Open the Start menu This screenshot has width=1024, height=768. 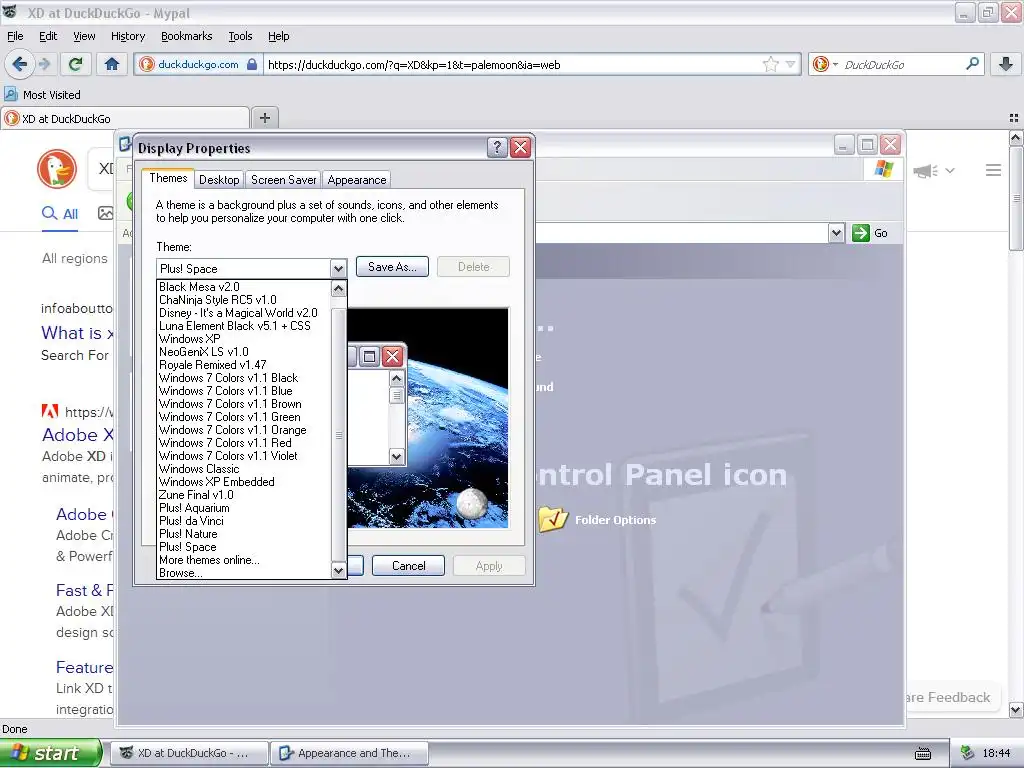pyautogui.click(x=51, y=753)
